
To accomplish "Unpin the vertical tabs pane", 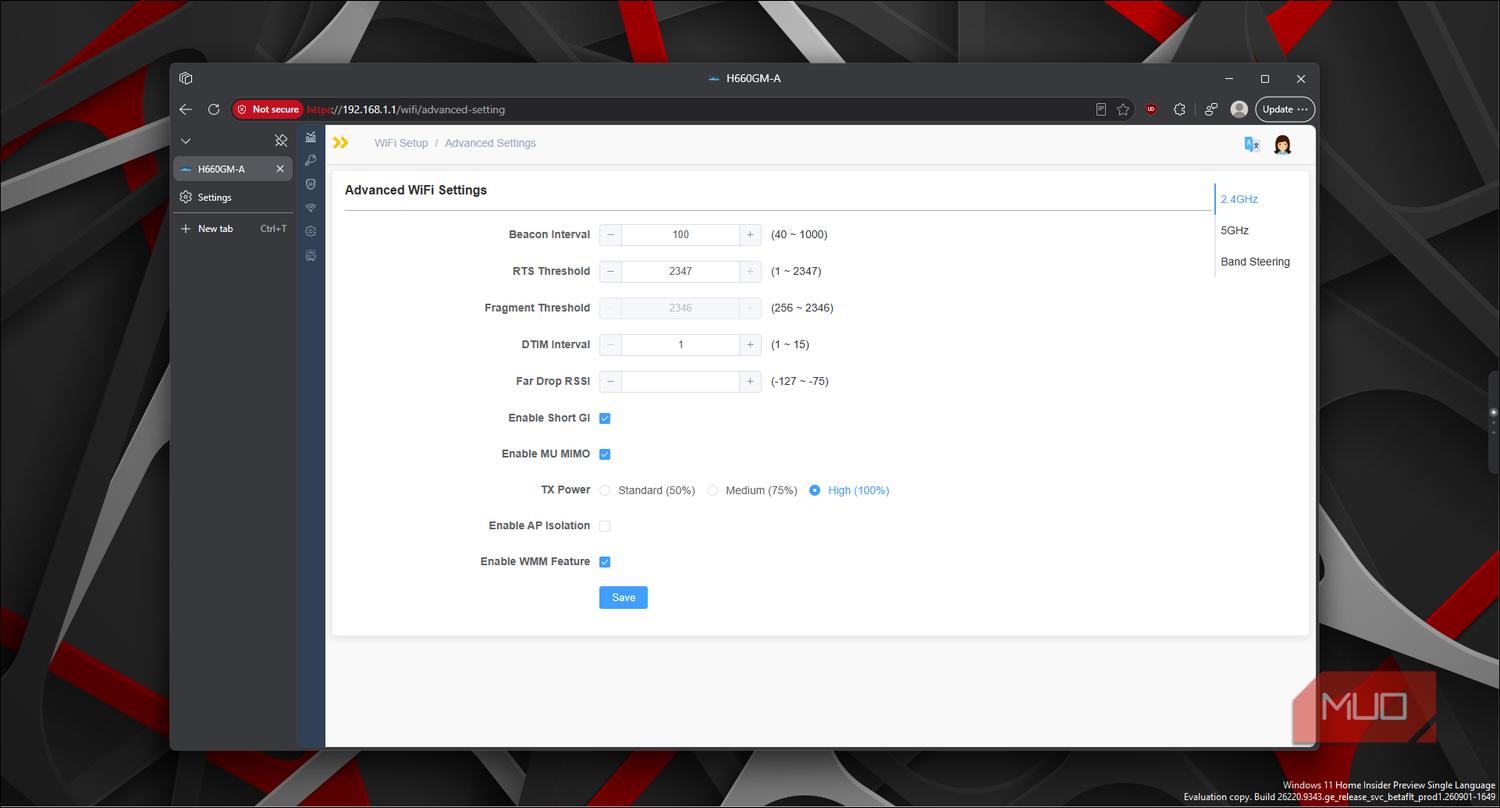I will coord(281,141).
